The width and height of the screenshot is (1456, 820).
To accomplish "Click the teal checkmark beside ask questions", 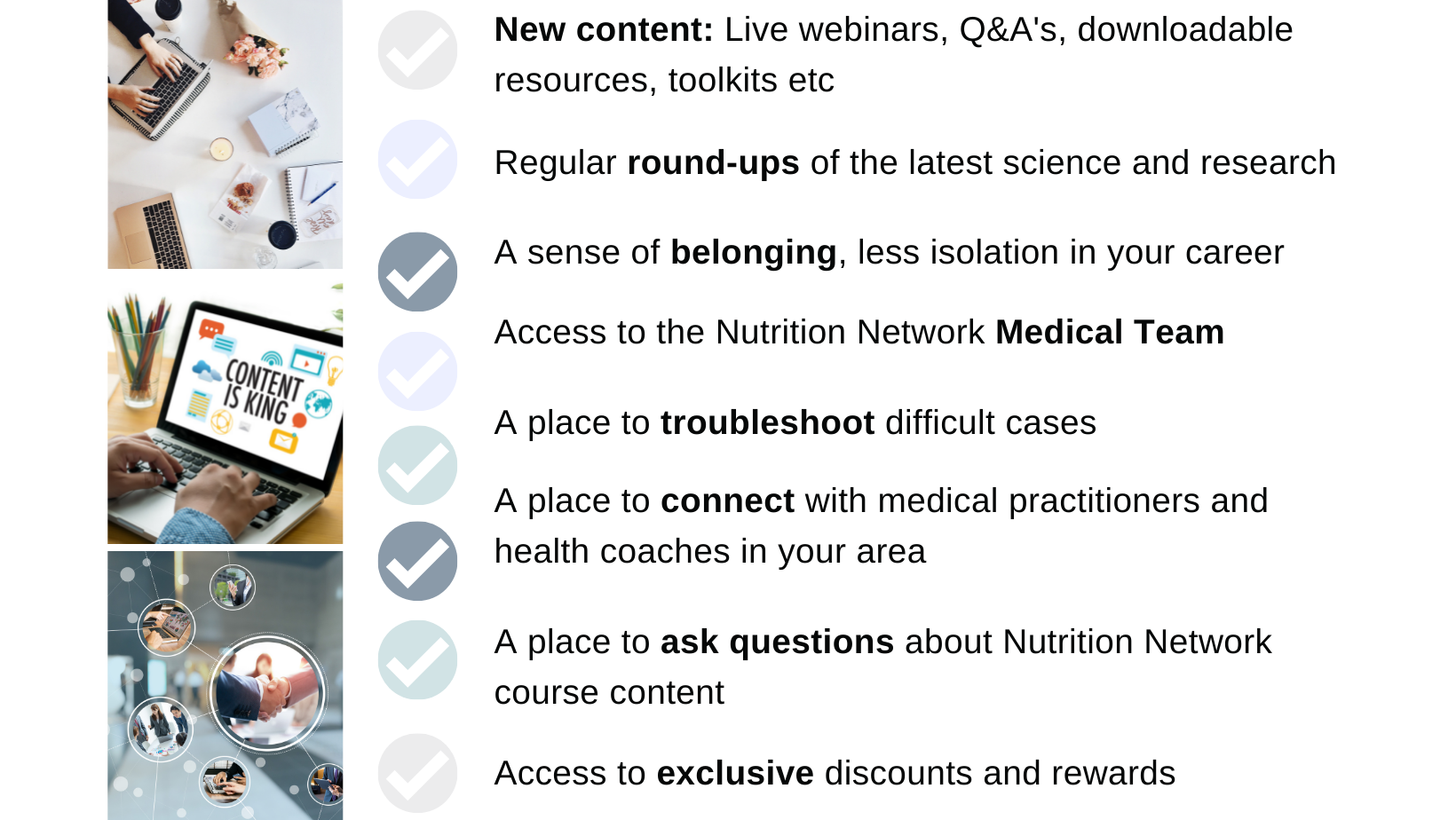I will [417, 659].
